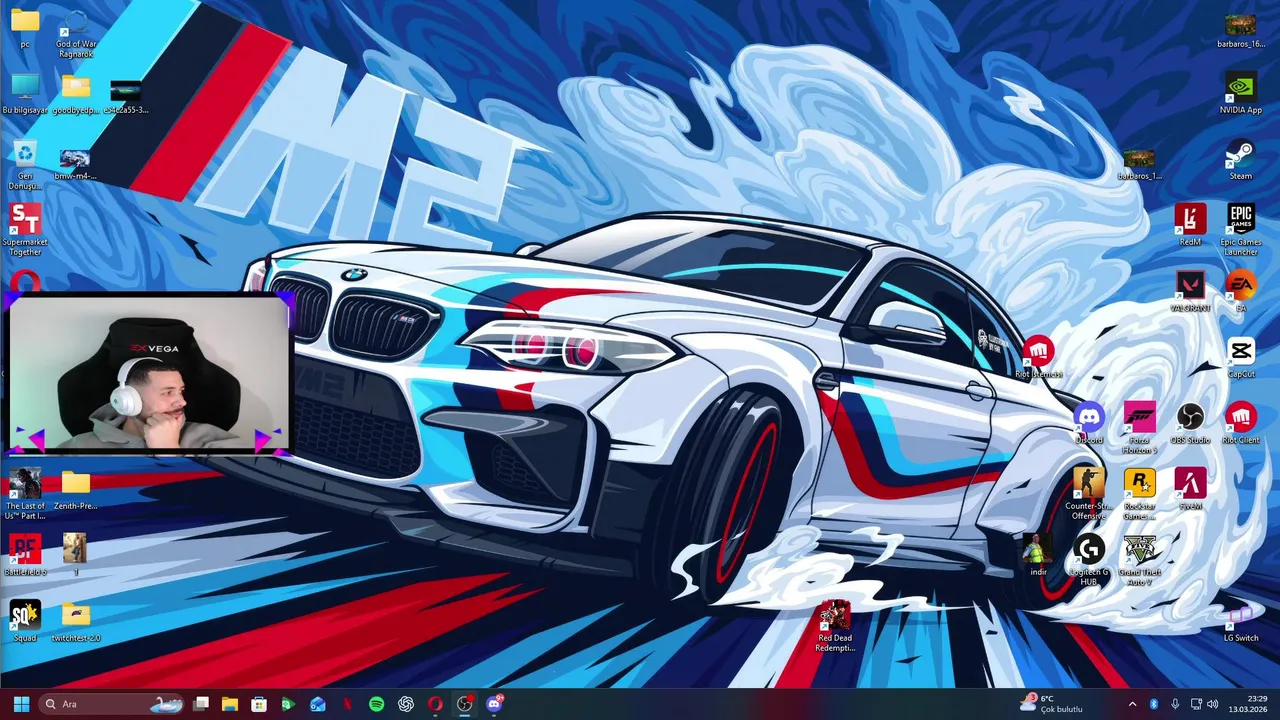The height and width of the screenshot is (720, 1280).
Task: Switch to OBS Studio on the taskbar
Action: click(x=464, y=704)
